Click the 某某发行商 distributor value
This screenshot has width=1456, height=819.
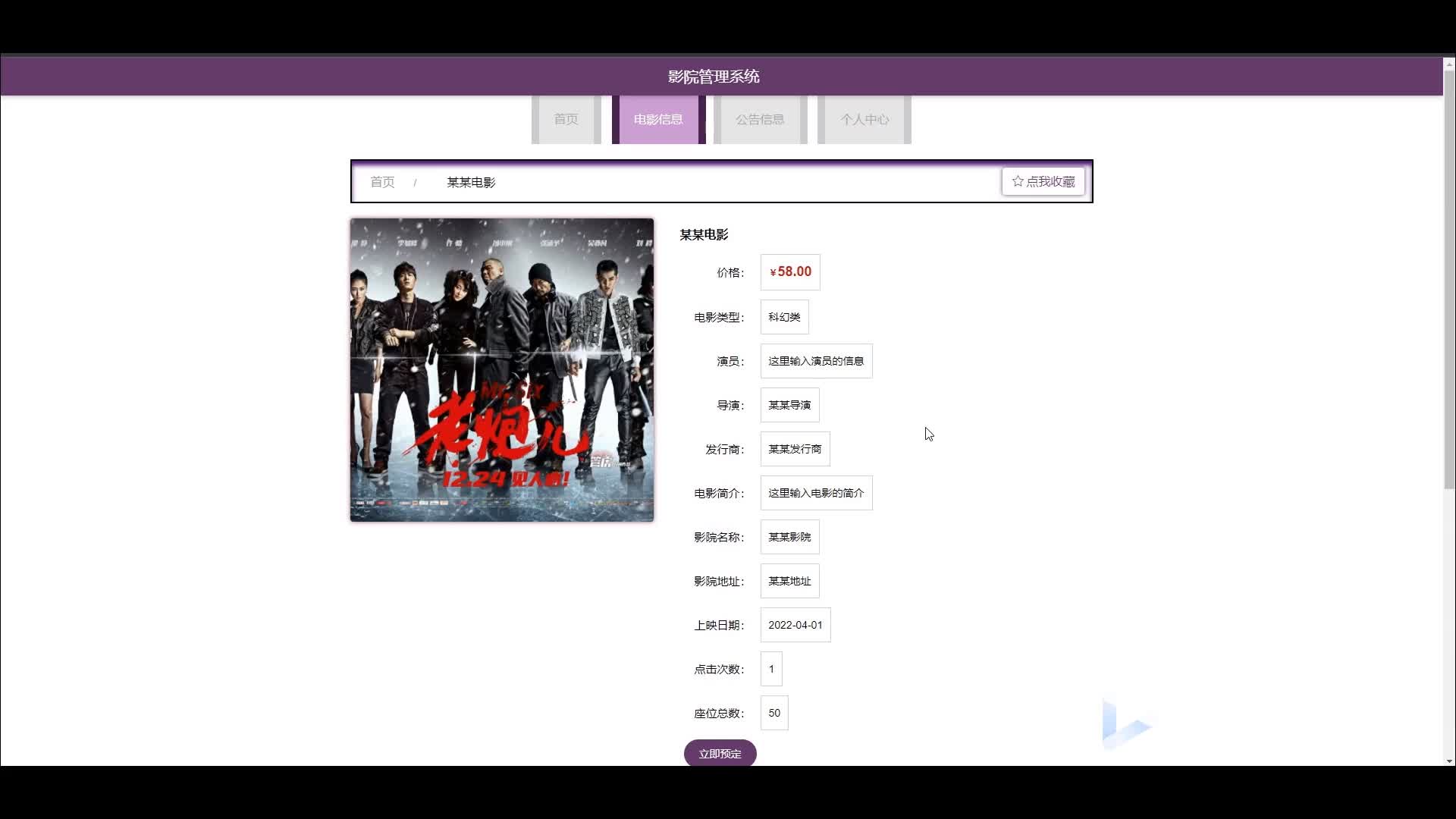coord(795,449)
